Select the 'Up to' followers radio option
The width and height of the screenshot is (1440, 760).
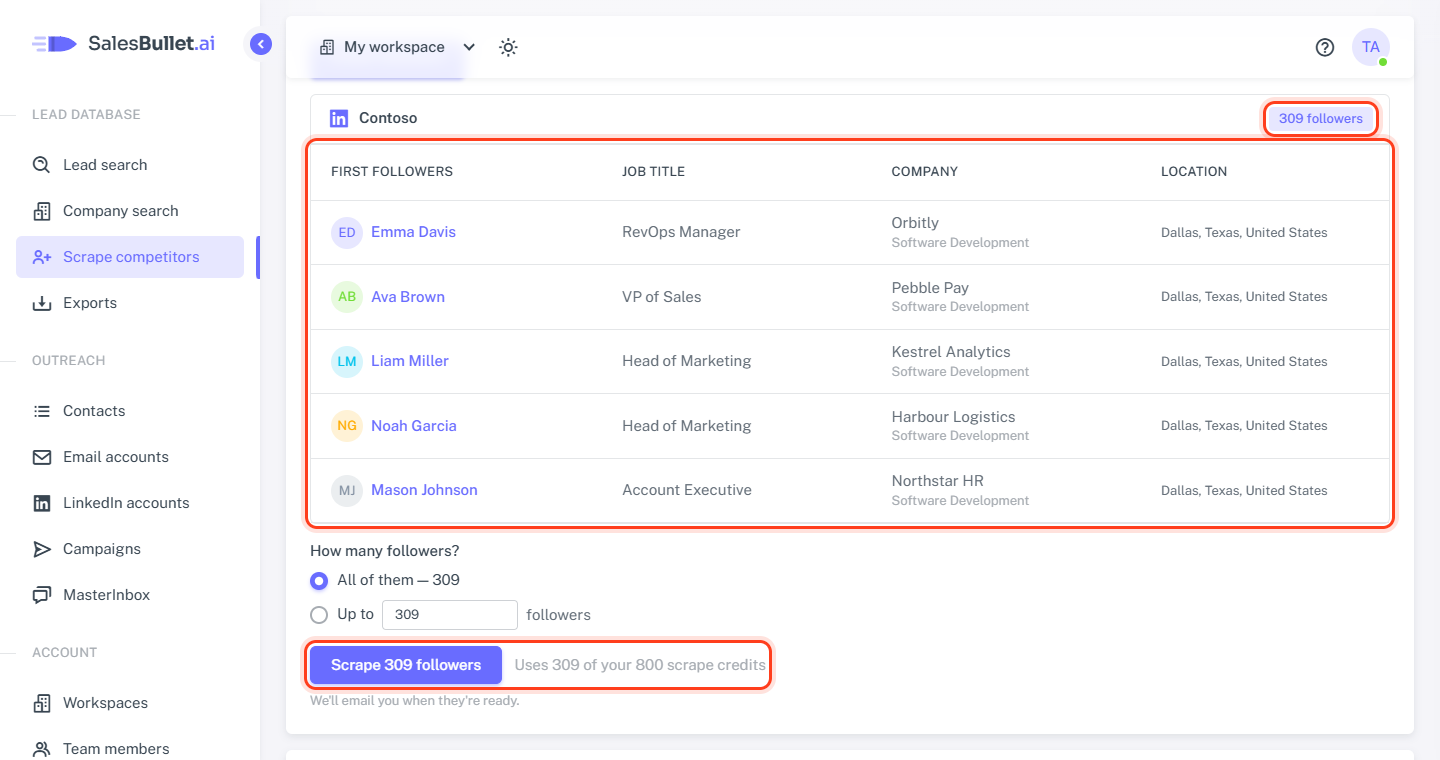tap(319, 615)
